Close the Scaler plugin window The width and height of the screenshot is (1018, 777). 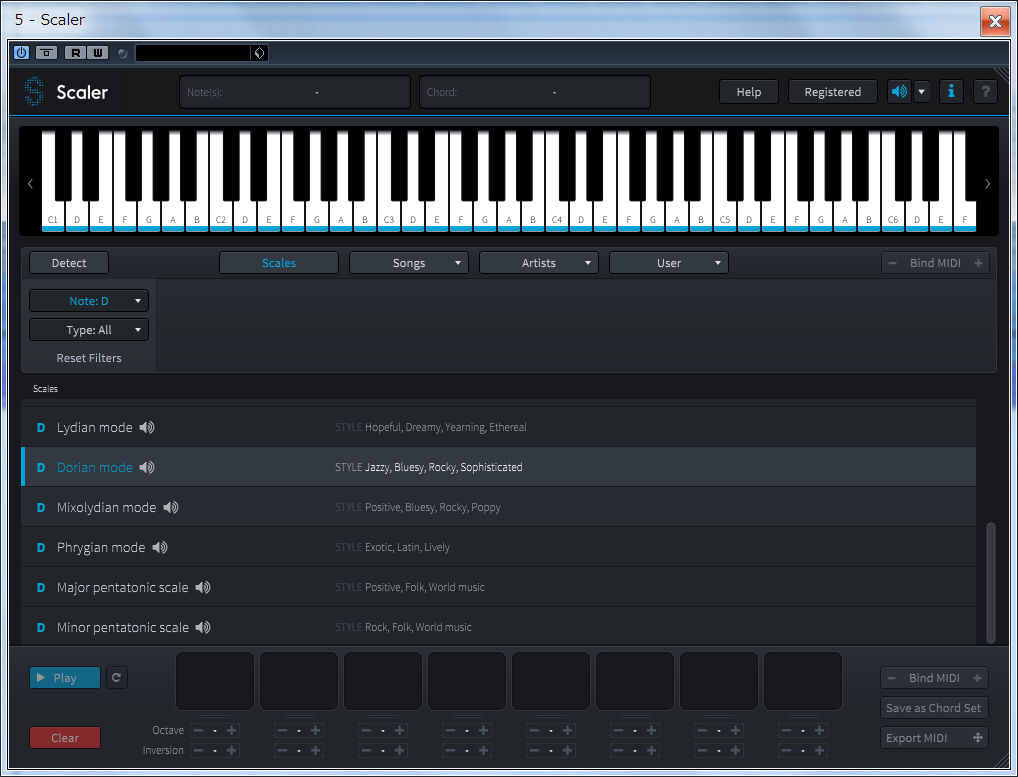pyautogui.click(x=995, y=21)
